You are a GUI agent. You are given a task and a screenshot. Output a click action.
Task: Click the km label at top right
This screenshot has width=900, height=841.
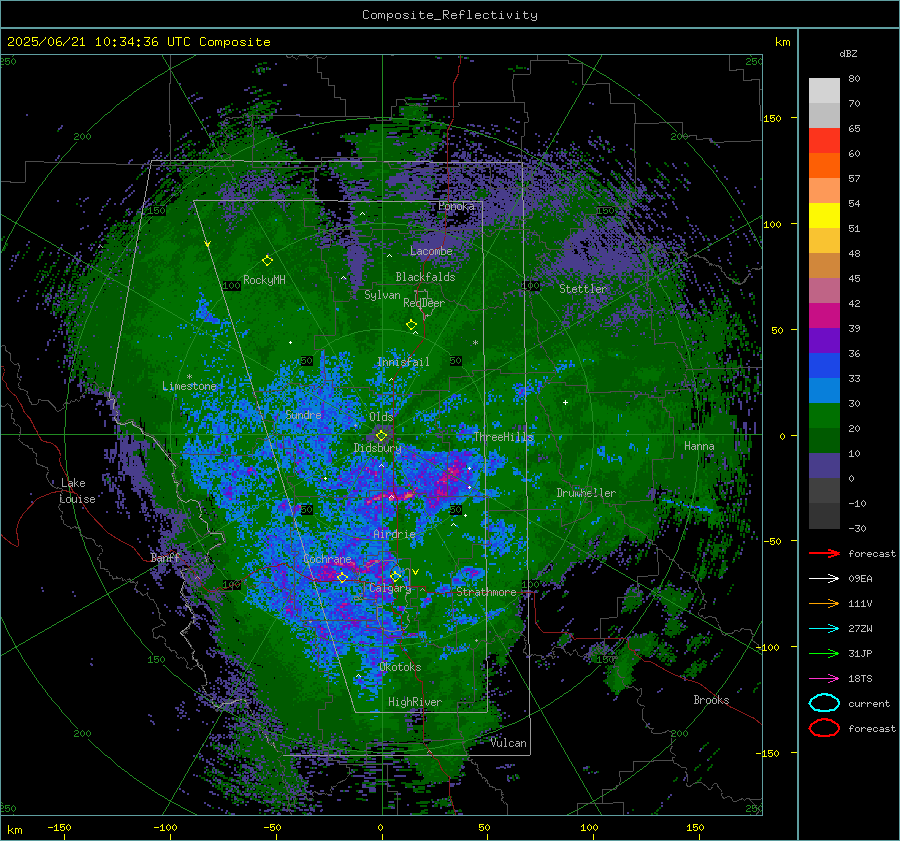tap(782, 42)
